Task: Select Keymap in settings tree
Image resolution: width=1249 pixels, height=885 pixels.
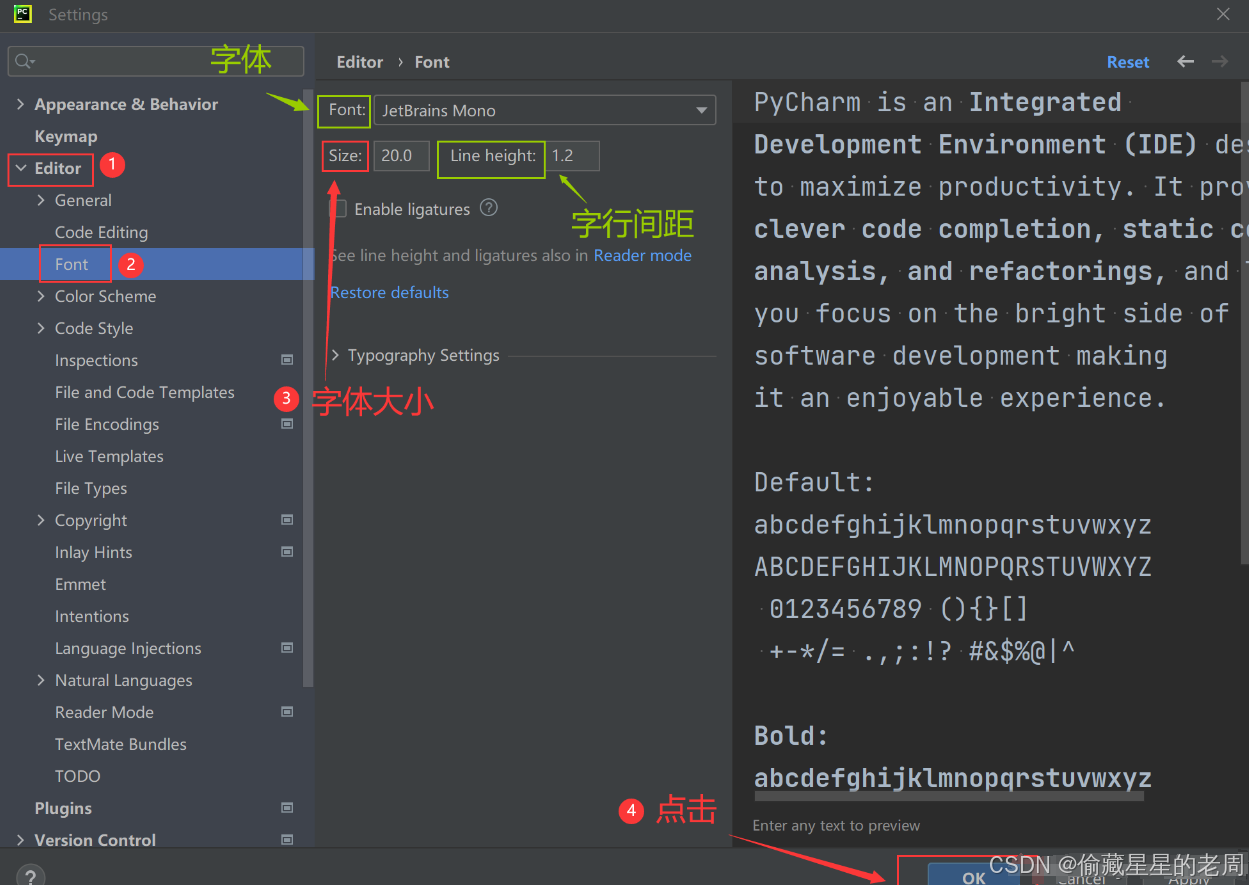Action: [66, 136]
